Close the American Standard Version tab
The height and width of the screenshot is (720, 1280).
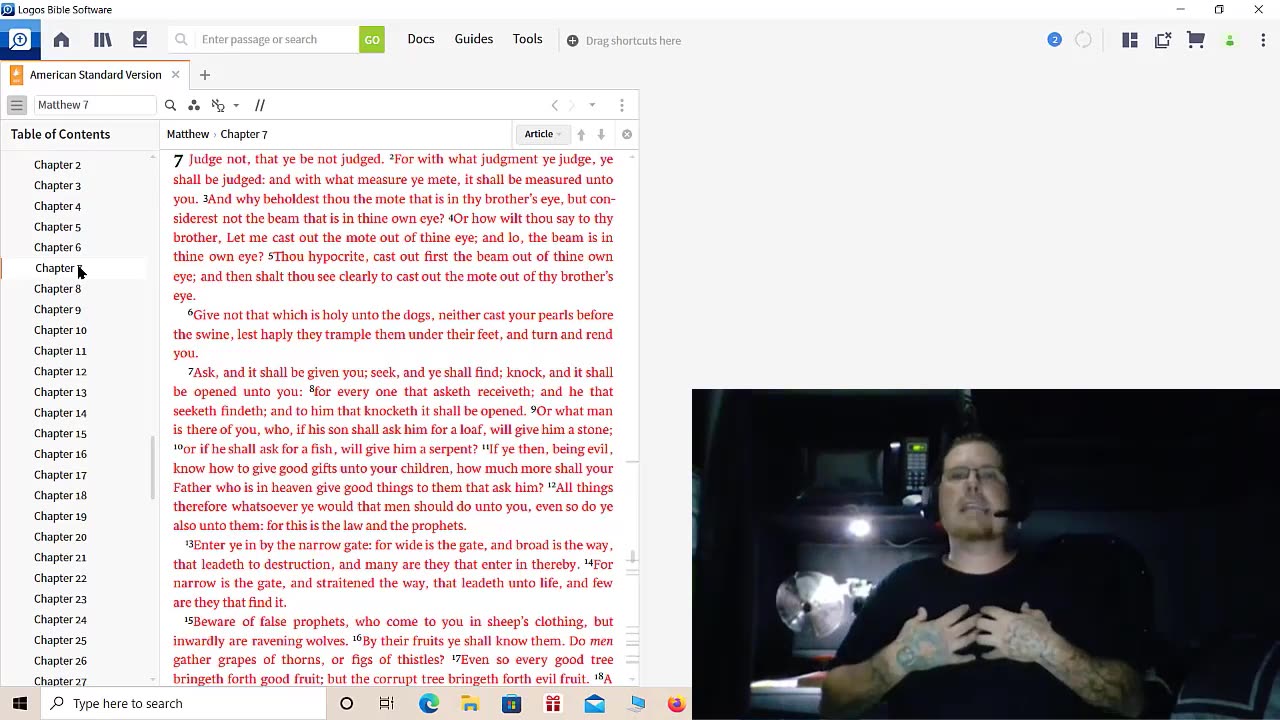175,75
